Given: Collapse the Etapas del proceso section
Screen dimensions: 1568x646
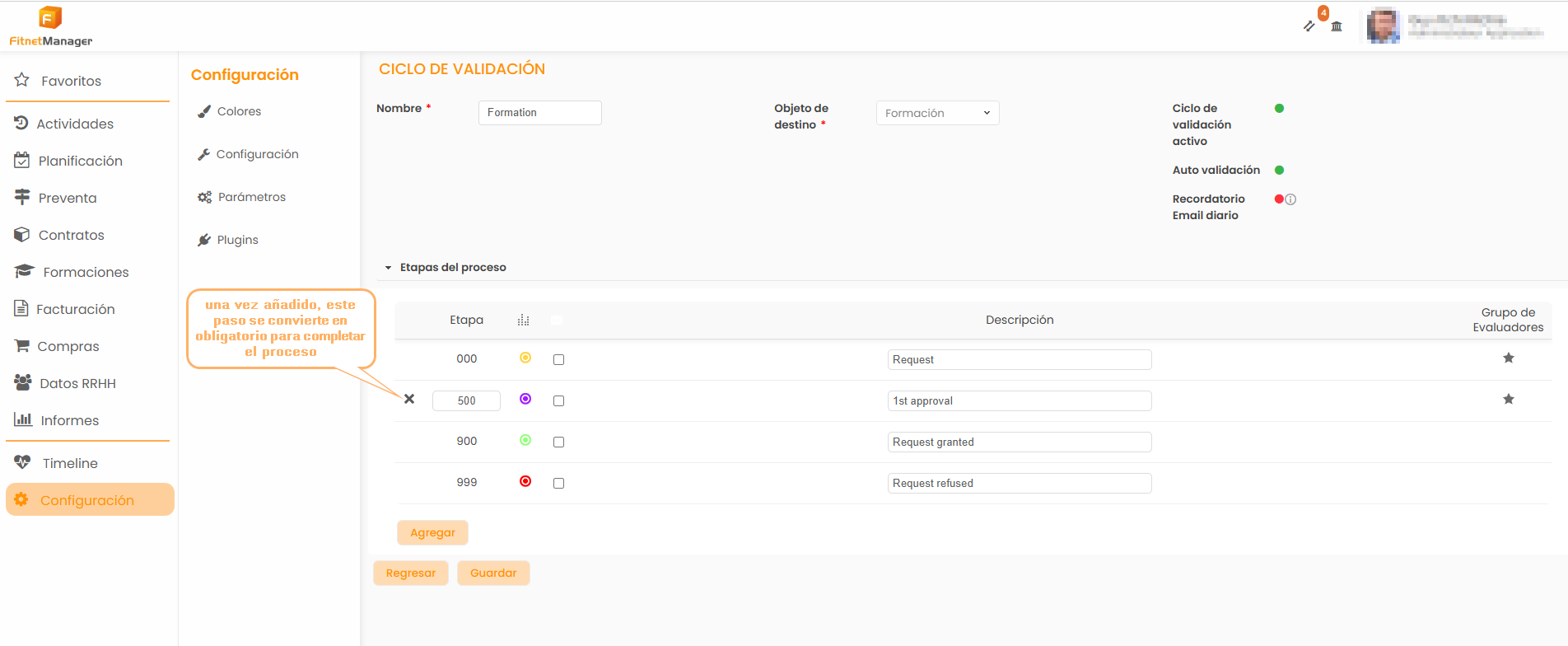Looking at the screenshot, I should point(389,268).
